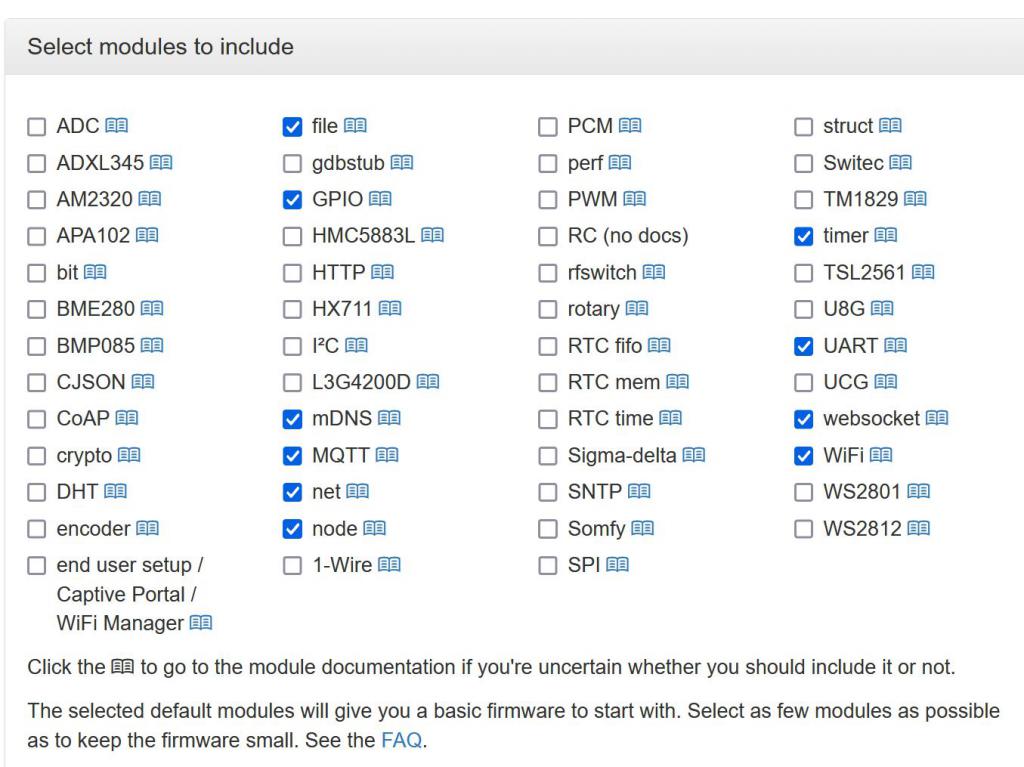Uncheck the file module checkbox
The width and height of the screenshot is (1024, 767).
(x=292, y=127)
